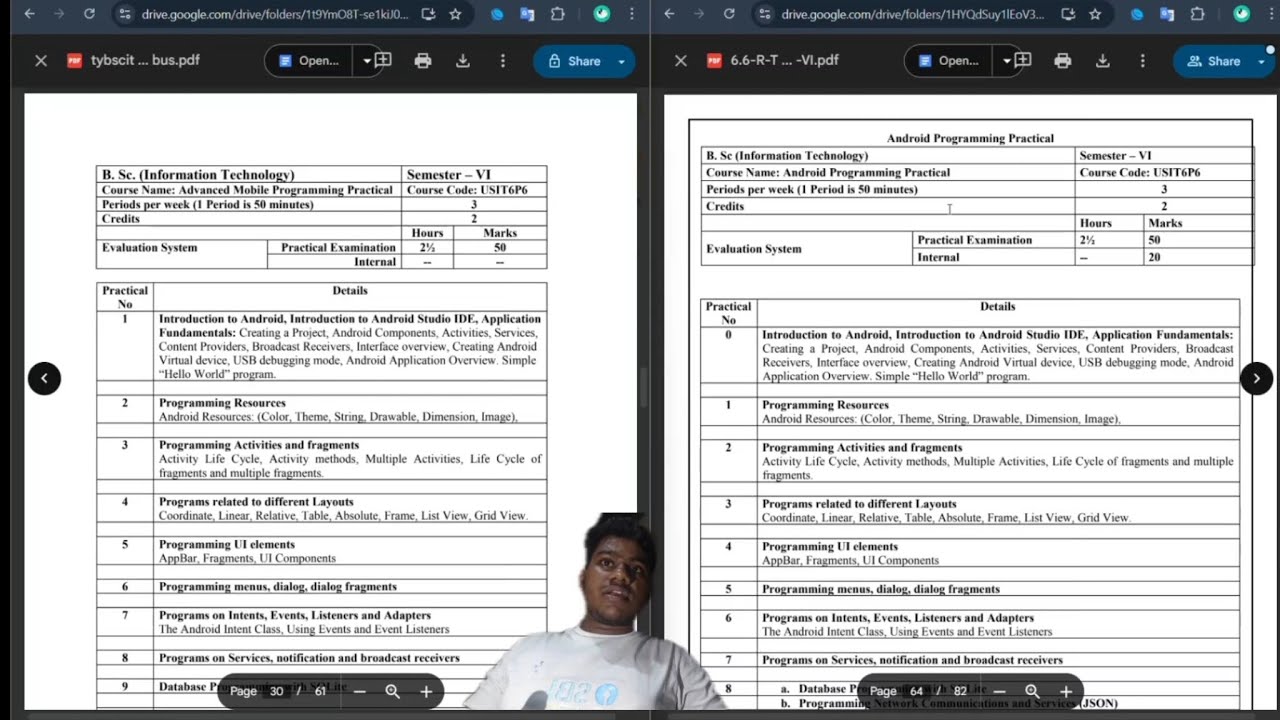
Task: Open more actions menu in left viewer
Action: [x=503, y=60]
